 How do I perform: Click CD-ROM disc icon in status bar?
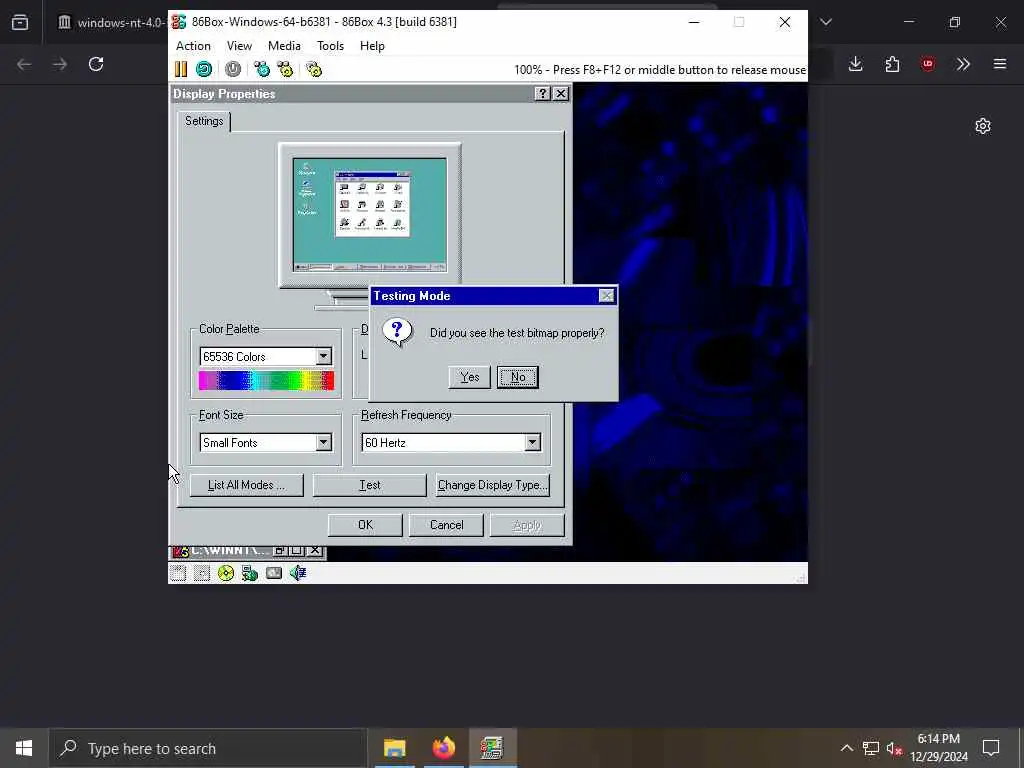tap(226, 573)
